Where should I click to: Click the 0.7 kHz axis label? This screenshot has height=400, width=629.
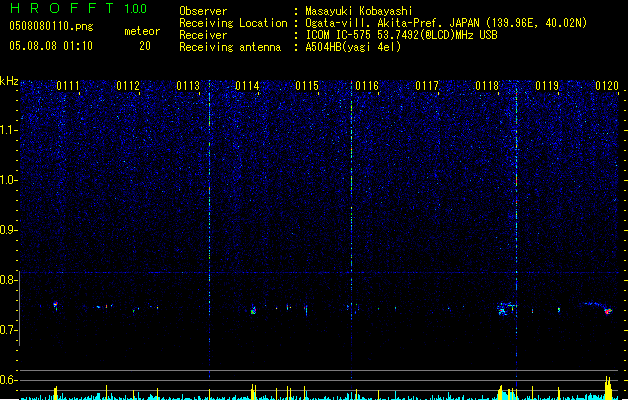(x=8, y=330)
